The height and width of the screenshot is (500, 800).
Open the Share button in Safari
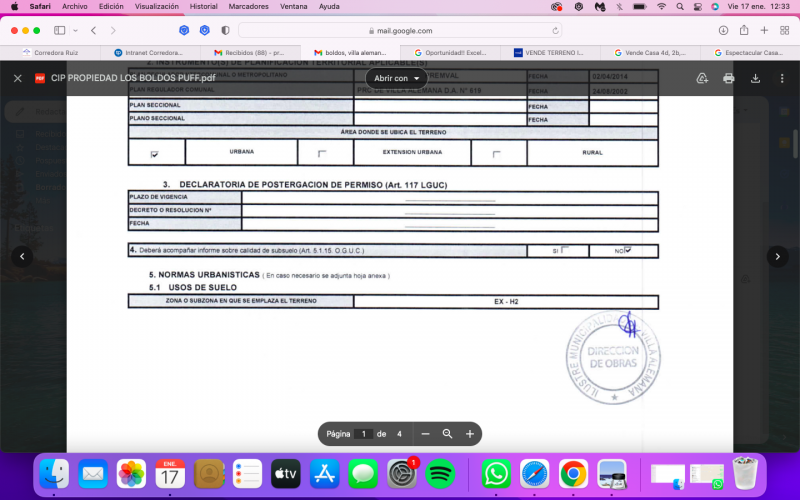coord(744,30)
